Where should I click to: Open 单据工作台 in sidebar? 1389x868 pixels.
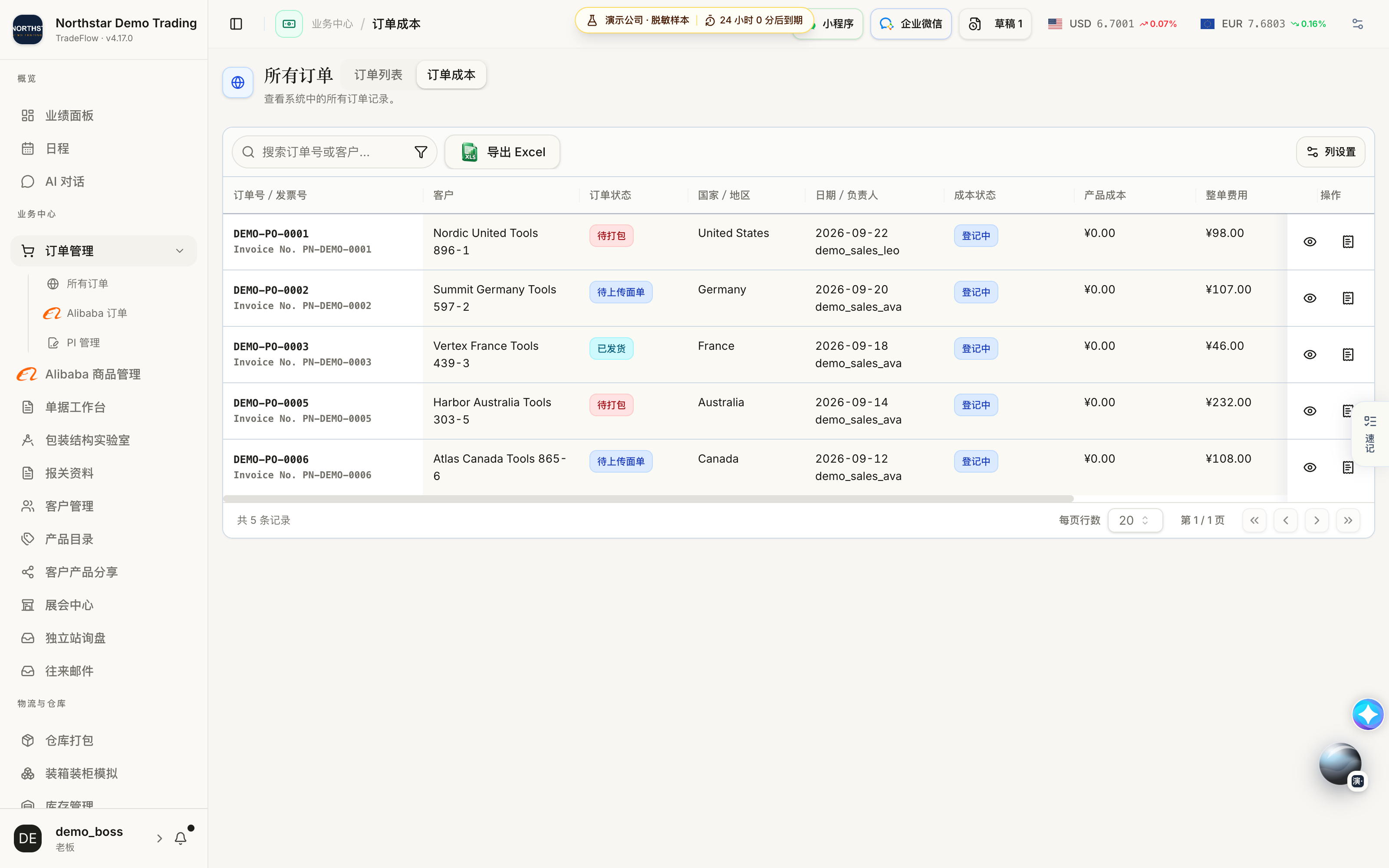click(x=103, y=407)
